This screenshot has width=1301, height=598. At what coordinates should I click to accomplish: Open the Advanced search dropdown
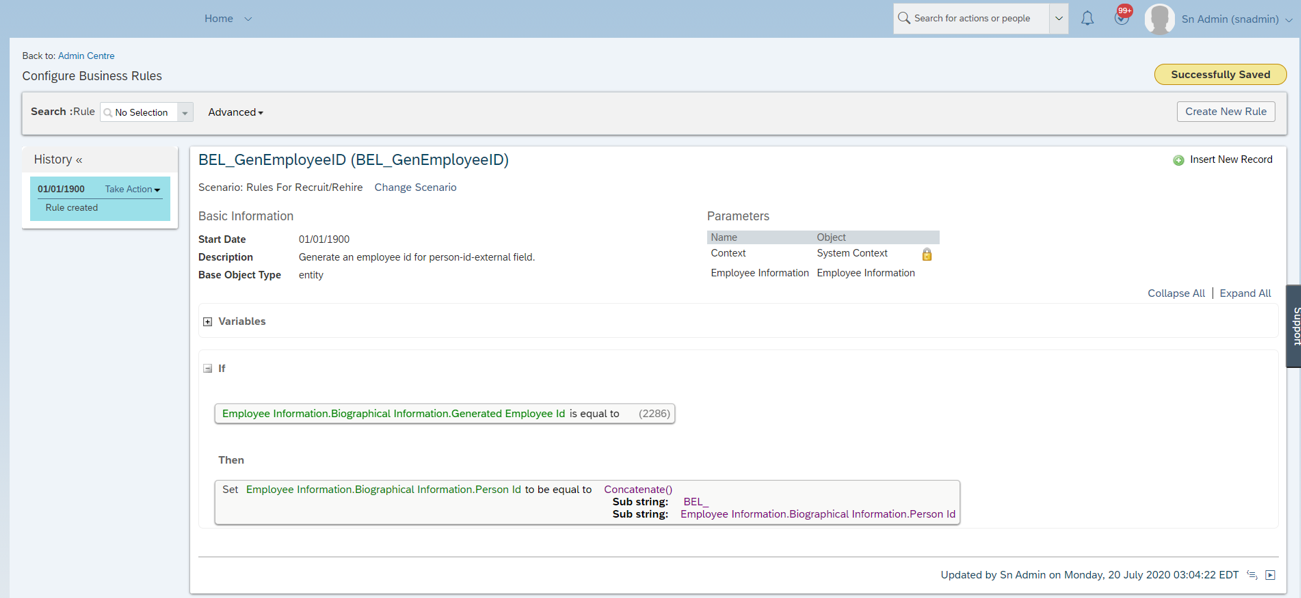point(236,112)
